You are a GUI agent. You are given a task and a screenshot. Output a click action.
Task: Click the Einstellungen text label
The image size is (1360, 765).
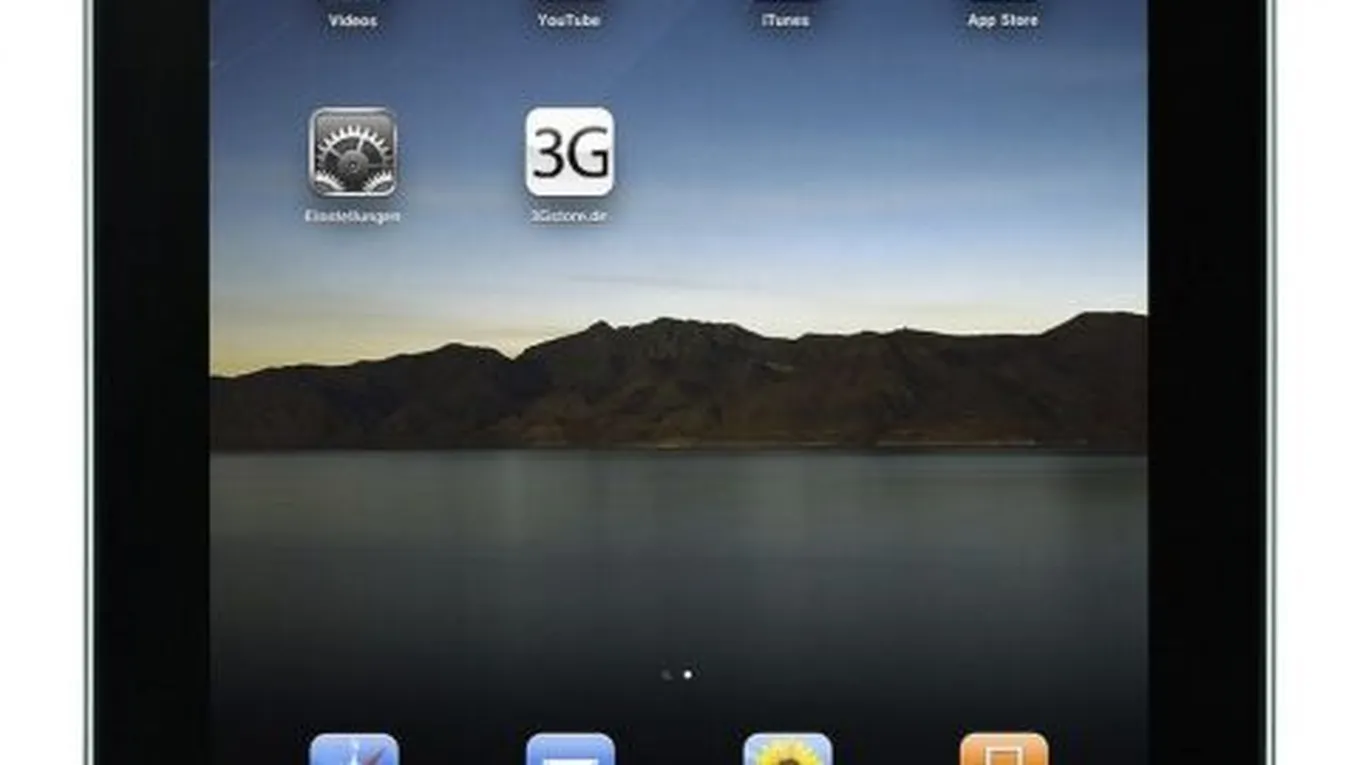[x=353, y=216]
